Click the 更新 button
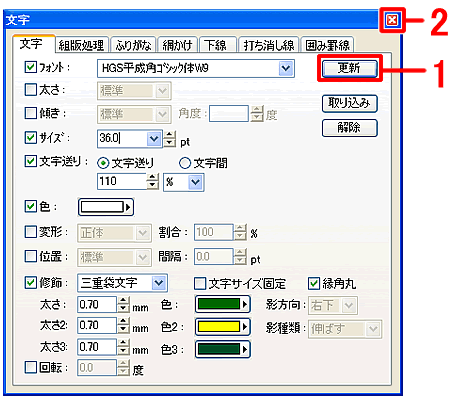The width and height of the screenshot is (450, 402). [x=349, y=68]
